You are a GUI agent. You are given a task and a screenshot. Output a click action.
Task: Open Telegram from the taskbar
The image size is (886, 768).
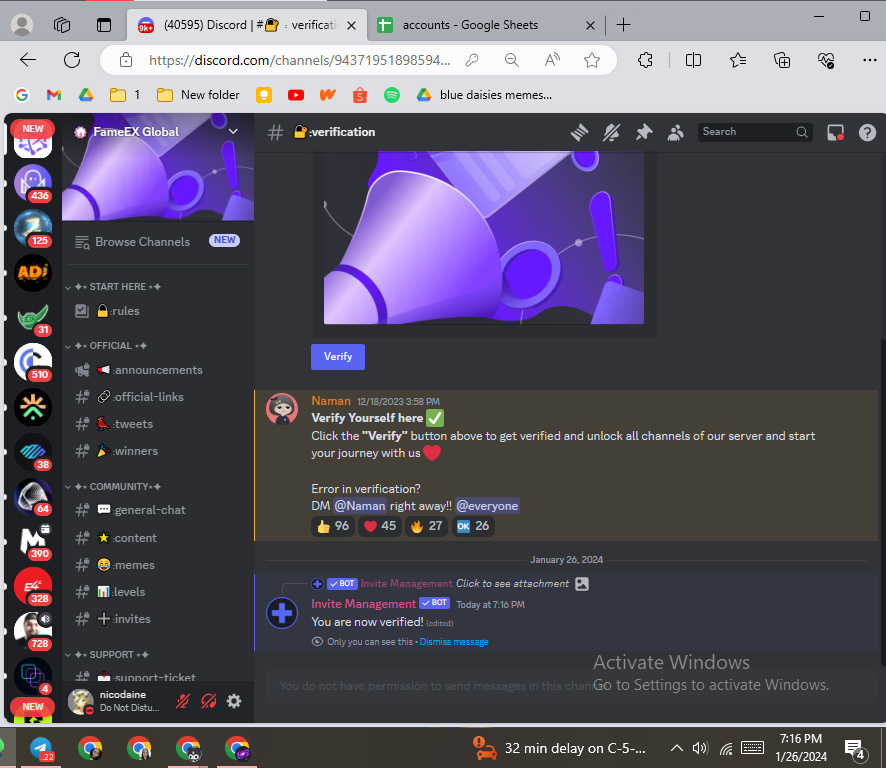click(x=41, y=749)
